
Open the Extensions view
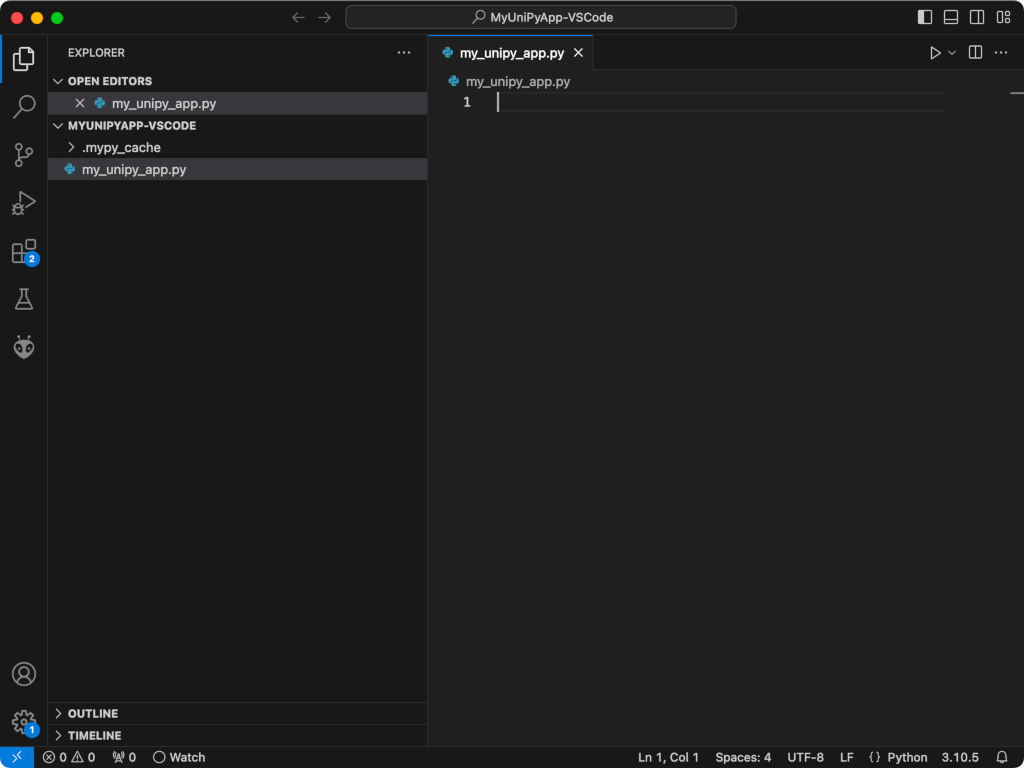coord(24,251)
